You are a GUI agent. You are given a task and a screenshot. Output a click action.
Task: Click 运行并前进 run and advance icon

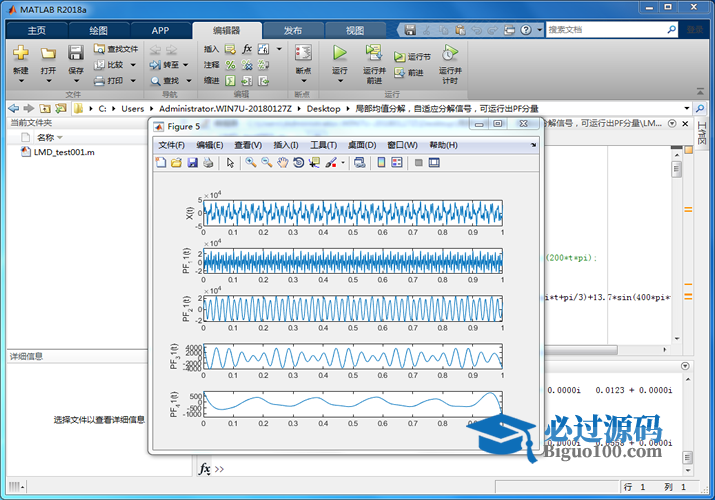(x=374, y=52)
